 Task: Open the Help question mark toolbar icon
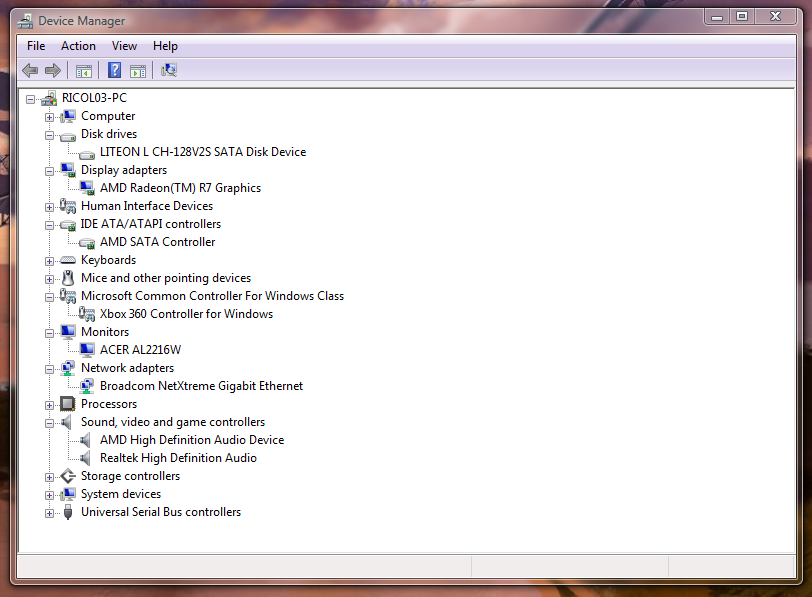tap(114, 70)
